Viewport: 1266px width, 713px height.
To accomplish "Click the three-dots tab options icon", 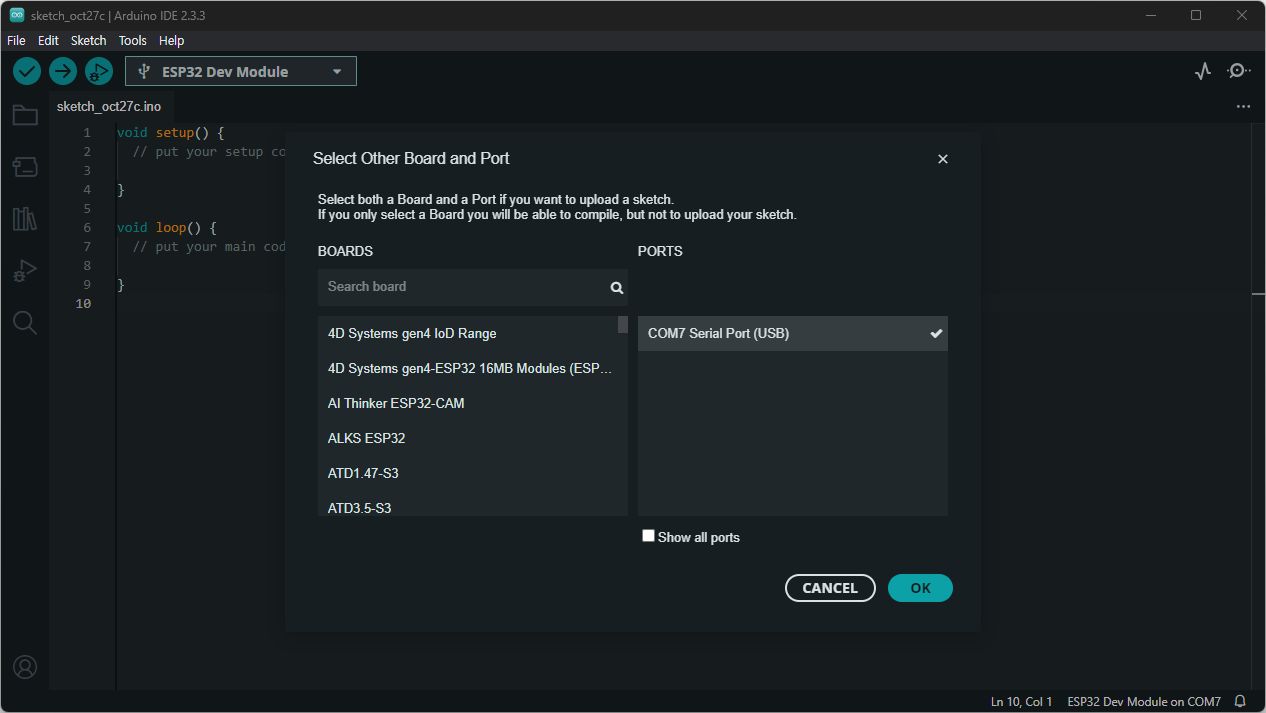I will point(1243,106).
